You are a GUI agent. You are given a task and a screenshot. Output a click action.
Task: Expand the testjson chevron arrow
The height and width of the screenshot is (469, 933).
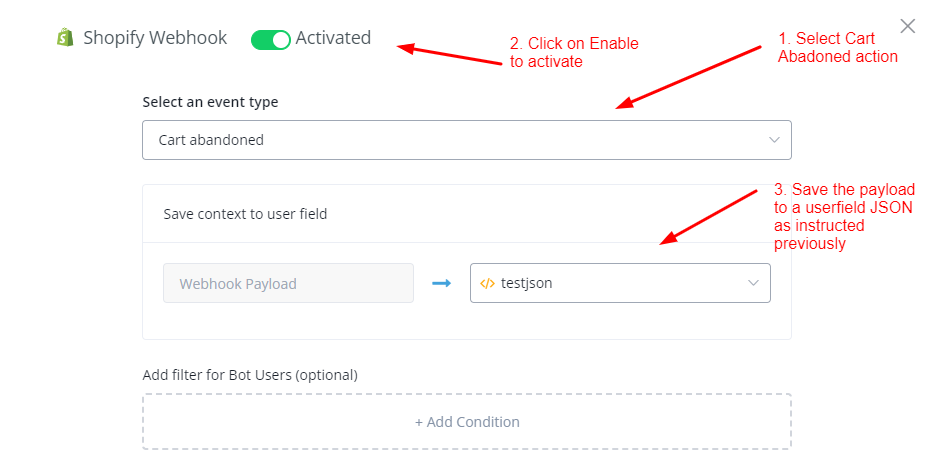click(753, 283)
